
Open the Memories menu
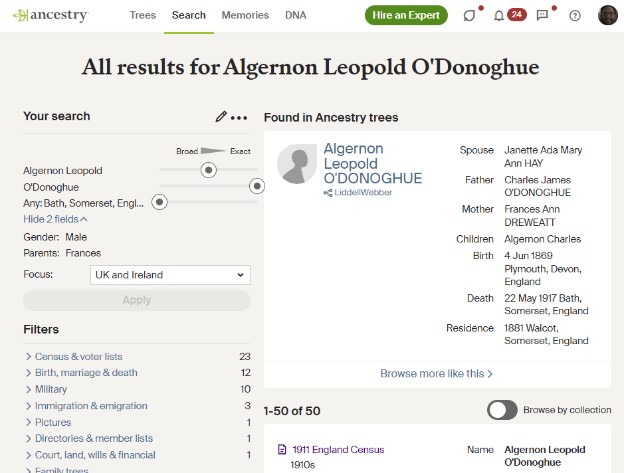click(245, 15)
